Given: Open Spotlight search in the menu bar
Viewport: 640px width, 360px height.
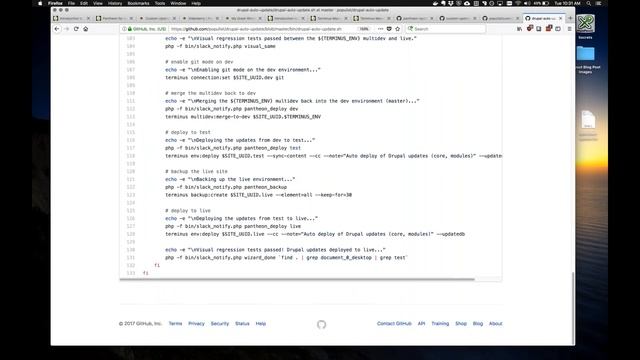Looking at the screenshot, I should (589, 3).
